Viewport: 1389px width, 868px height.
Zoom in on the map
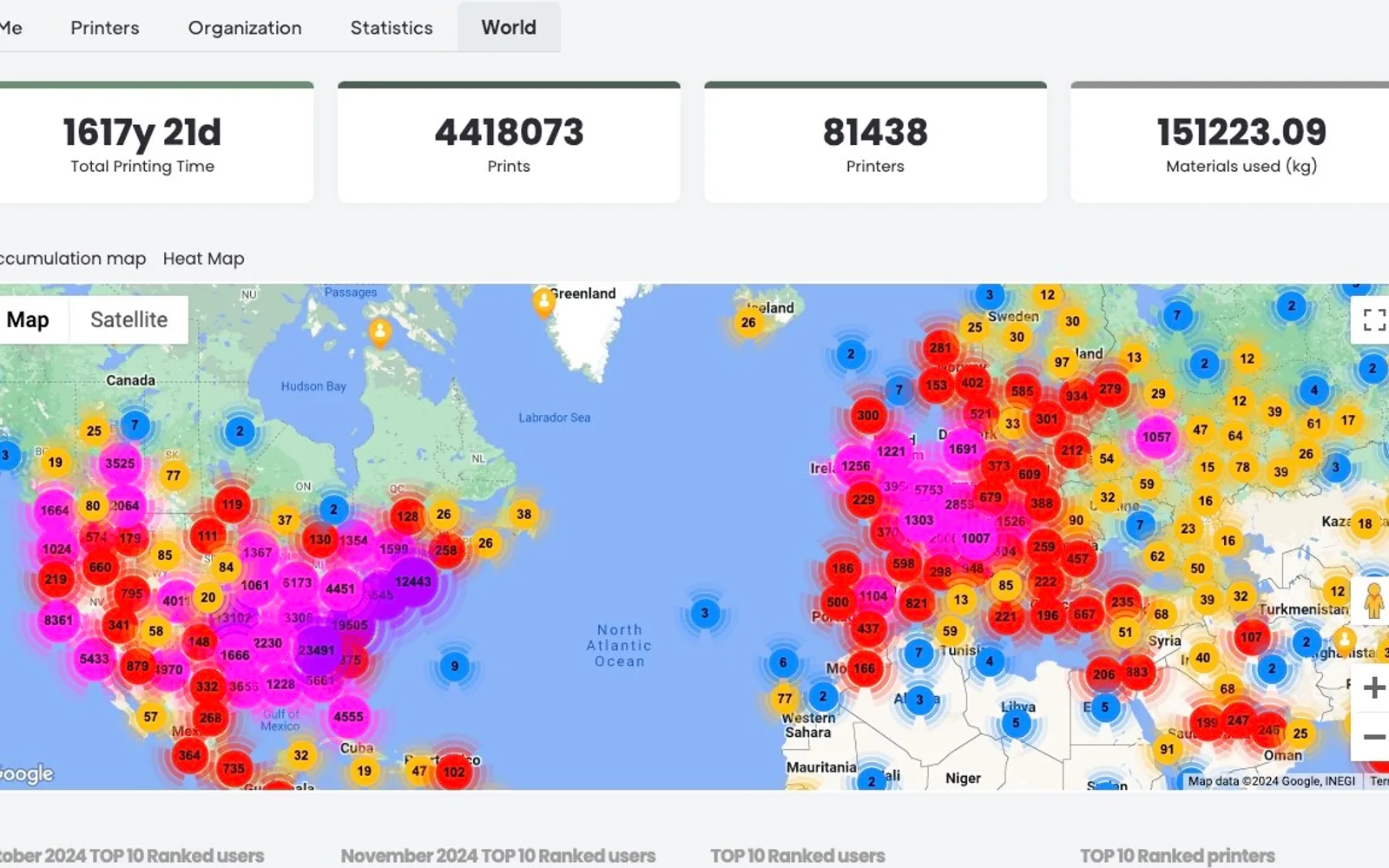pyautogui.click(x=1373, y=687)
